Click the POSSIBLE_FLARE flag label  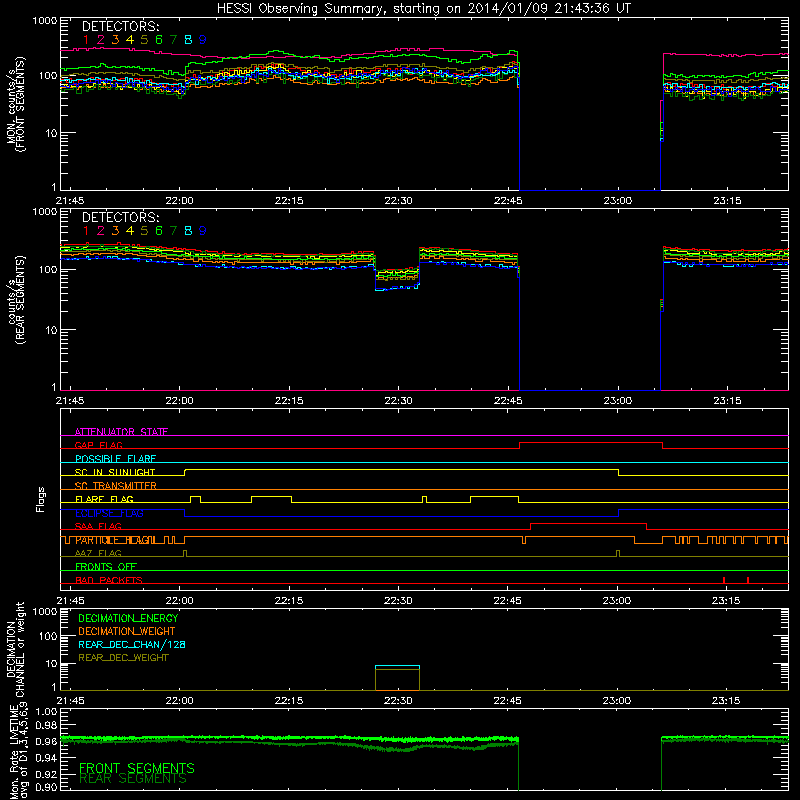[115, 459]
